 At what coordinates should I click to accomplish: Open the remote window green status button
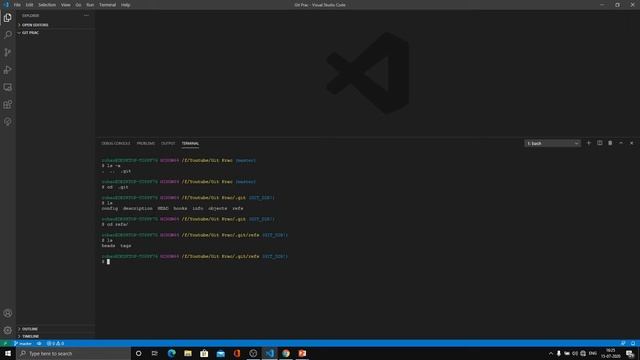[5, 343]
